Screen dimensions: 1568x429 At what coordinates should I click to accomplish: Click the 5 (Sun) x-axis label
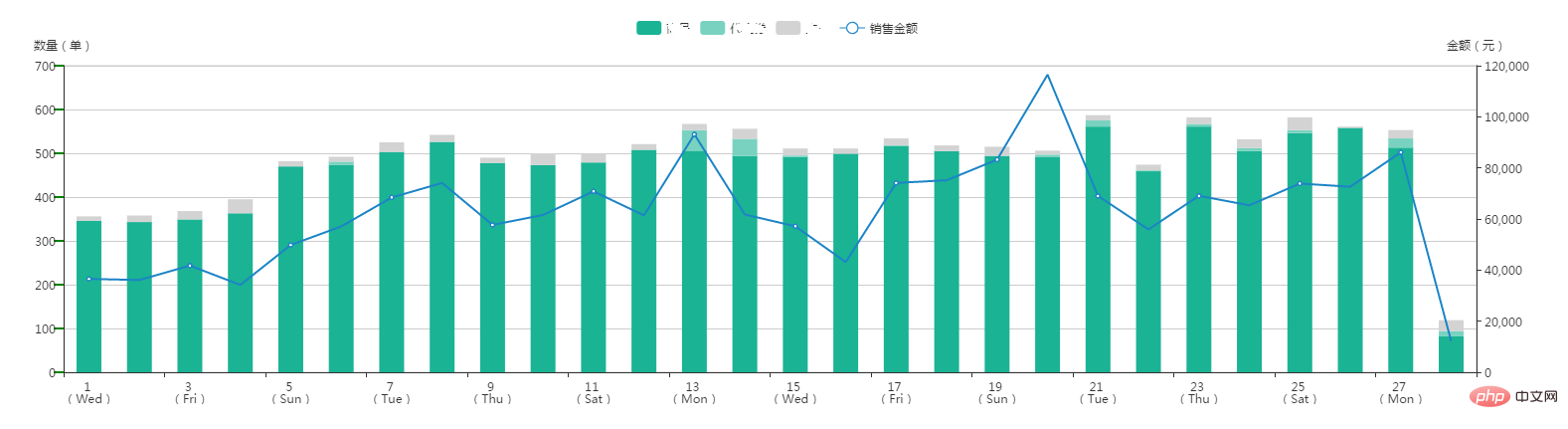[289, 393]
